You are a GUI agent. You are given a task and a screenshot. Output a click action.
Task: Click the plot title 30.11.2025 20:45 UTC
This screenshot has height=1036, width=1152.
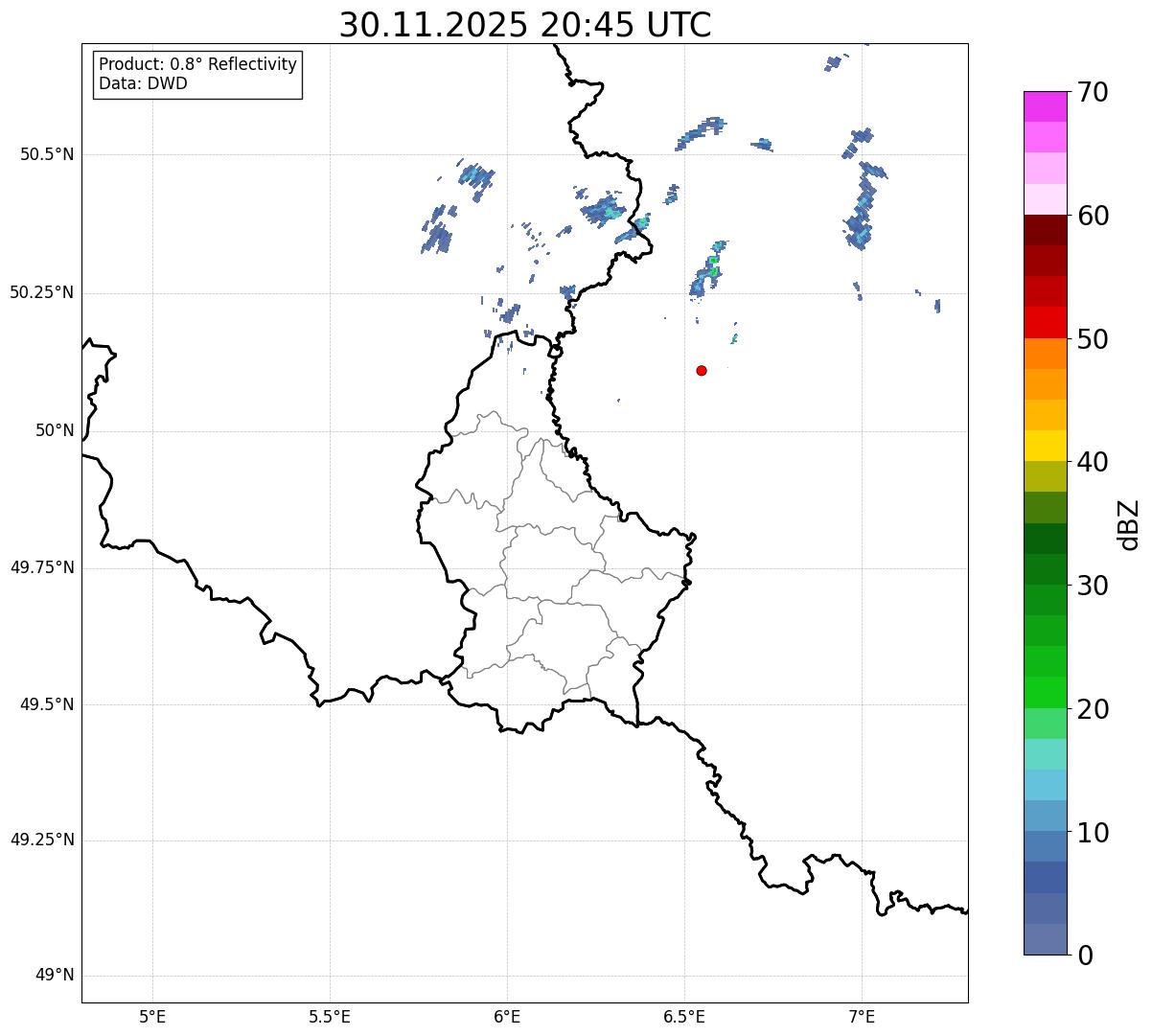tap(525, 25)
